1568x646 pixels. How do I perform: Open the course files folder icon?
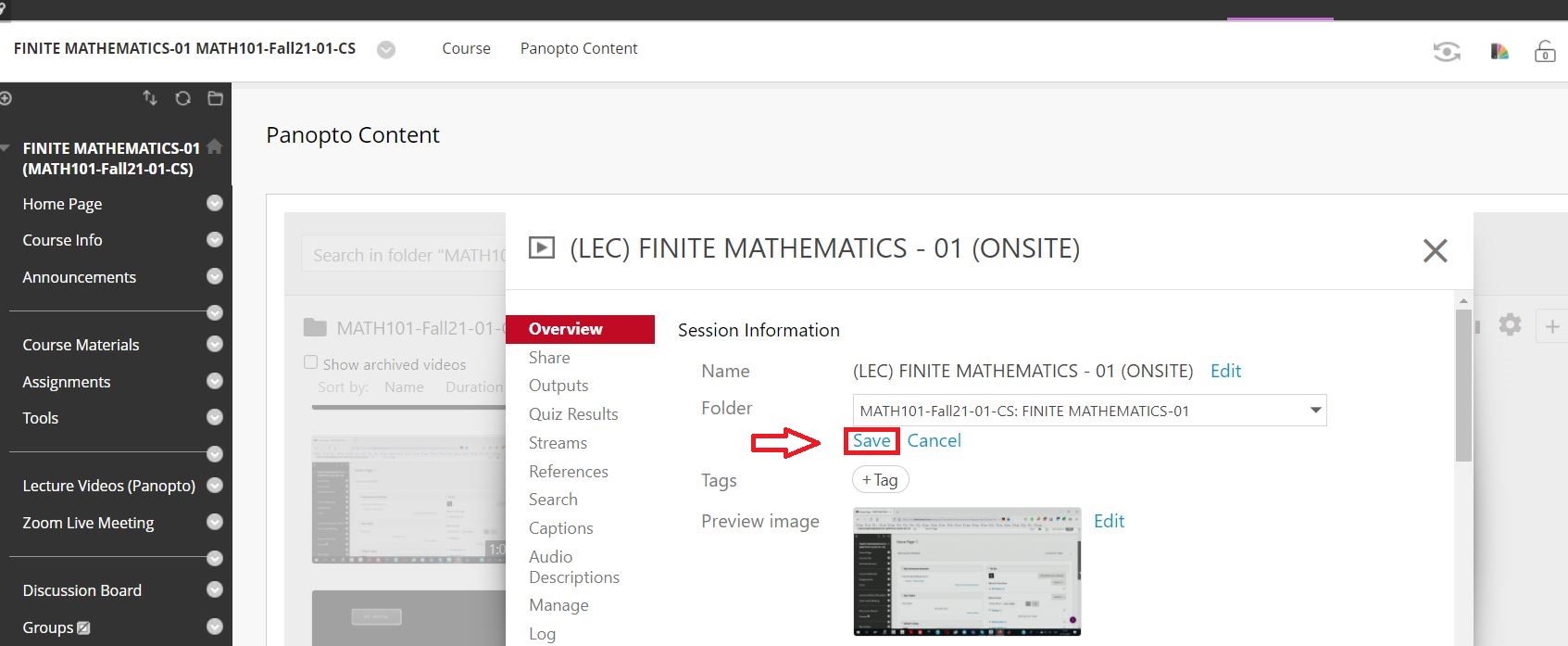(215, 98)
